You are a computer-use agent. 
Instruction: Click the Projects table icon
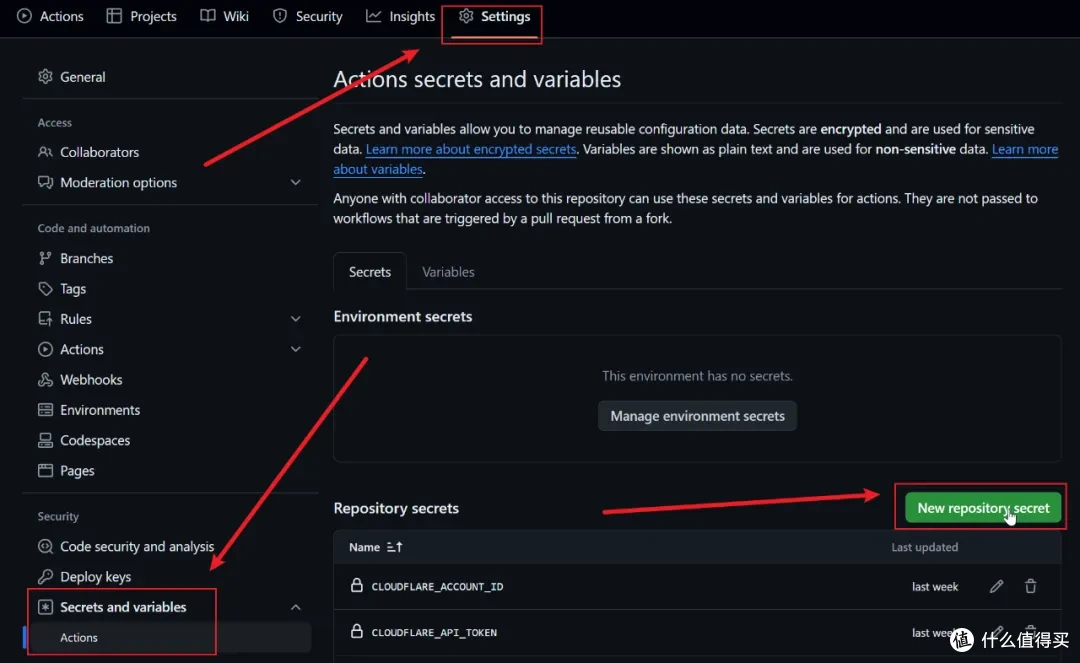[x=114, y=16]
